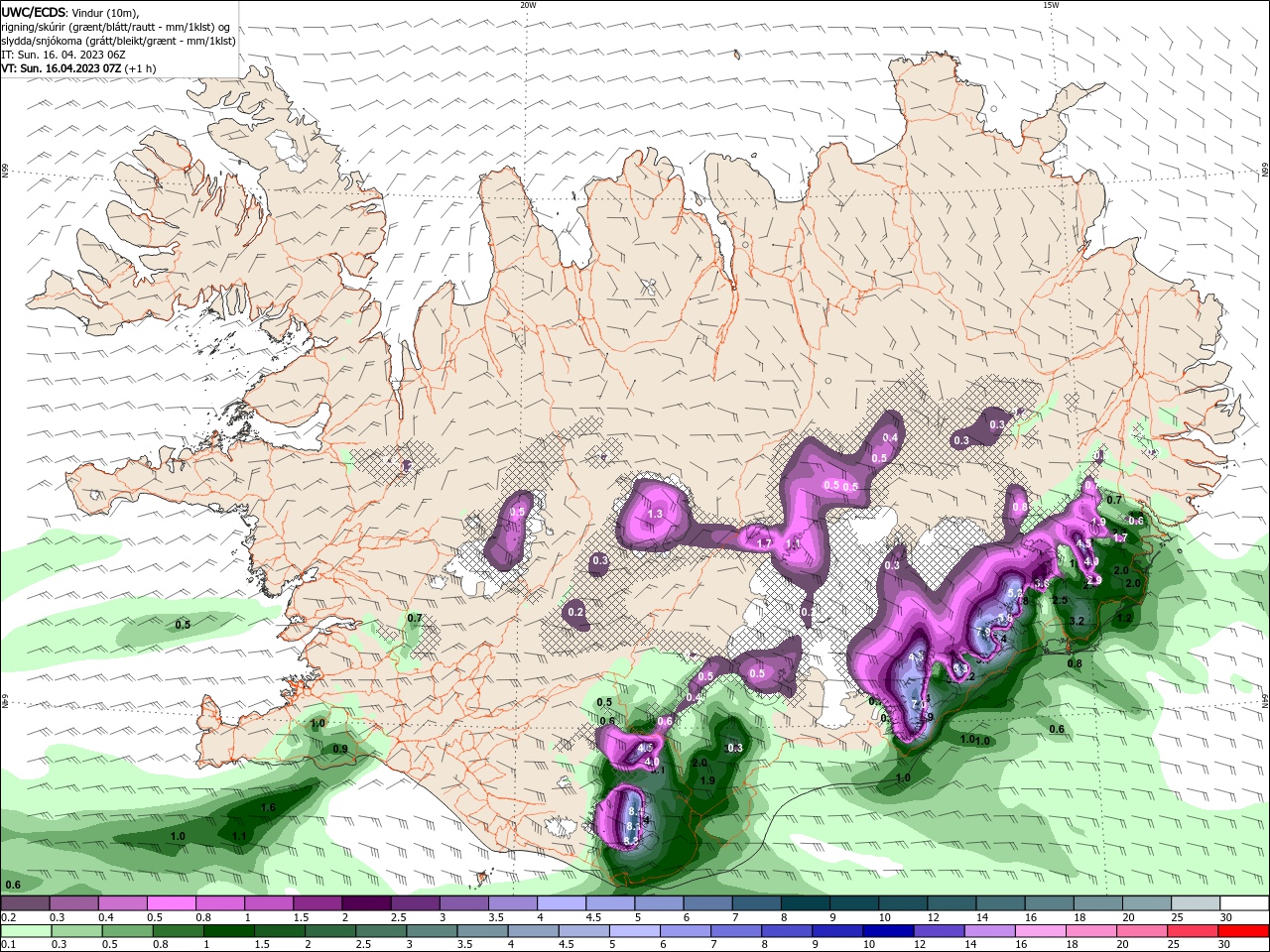Select the bright pink 0.5 swatch on the snow scale
This screenshot has height=952, width=1270.
pyautogui.click(x=171, y=903)
